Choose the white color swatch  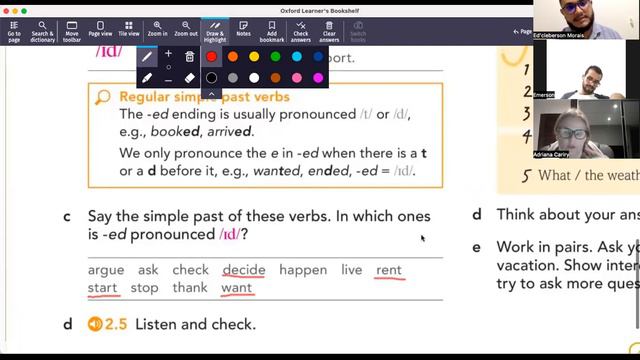(x=254, y=78)
